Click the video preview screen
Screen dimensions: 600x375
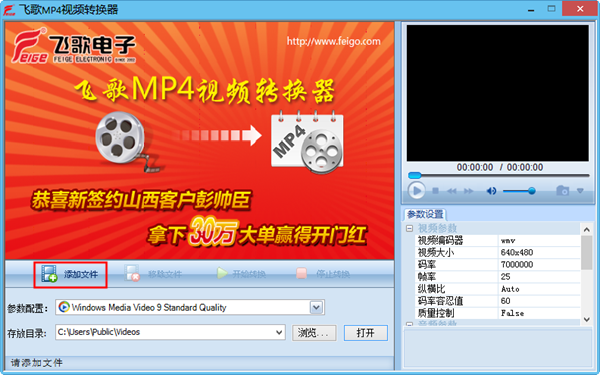pyautogui.click(x=497, y=93)
